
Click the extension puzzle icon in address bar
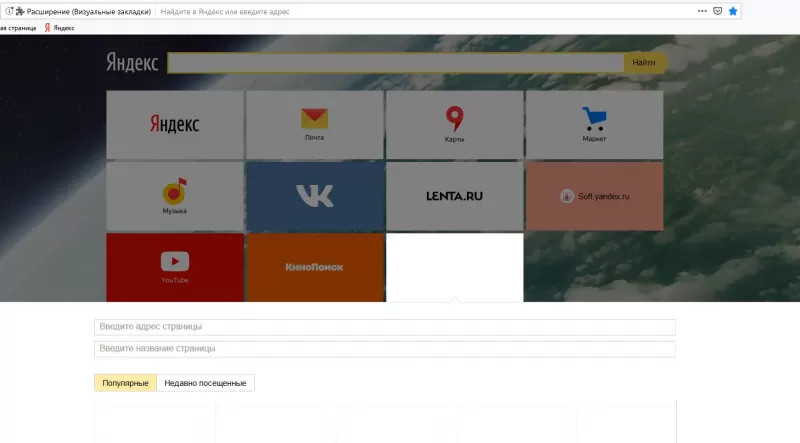point(20,11)
